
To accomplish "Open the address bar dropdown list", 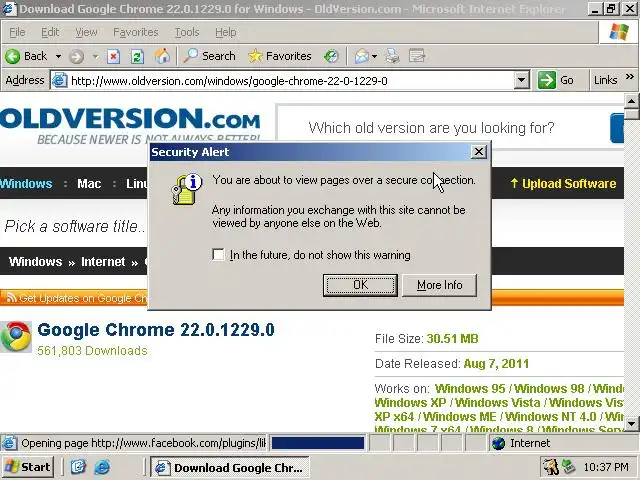I will click(522, 80).
